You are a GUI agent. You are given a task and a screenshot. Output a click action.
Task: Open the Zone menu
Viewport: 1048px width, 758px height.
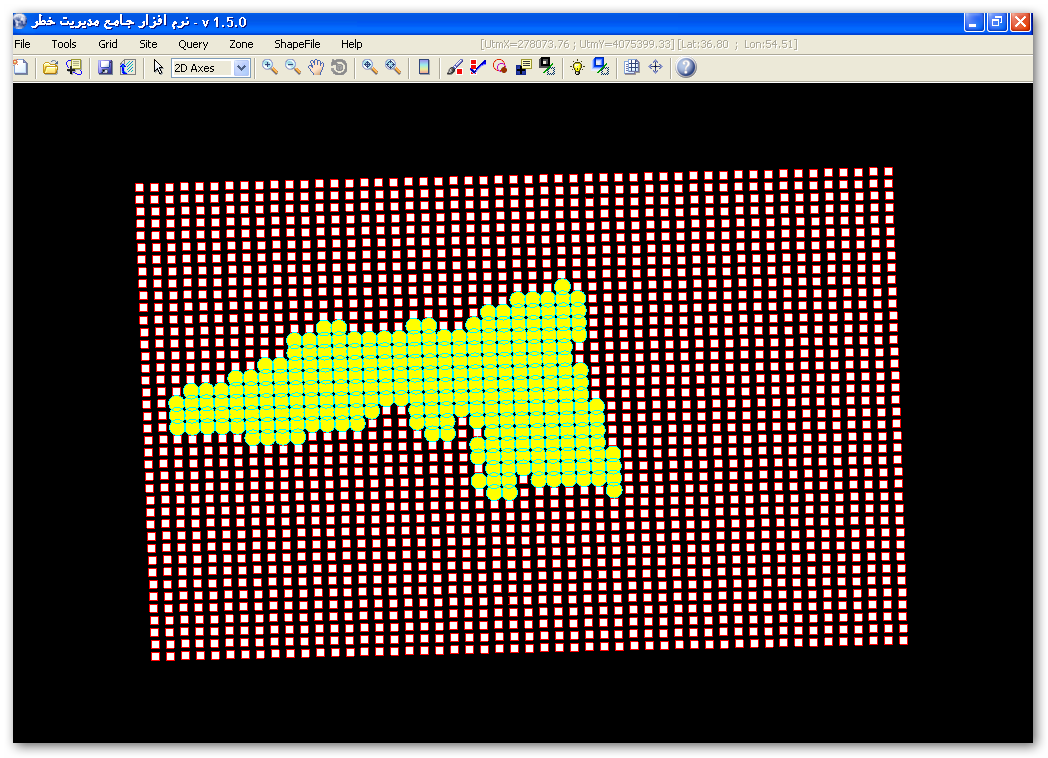click(241, 44)
